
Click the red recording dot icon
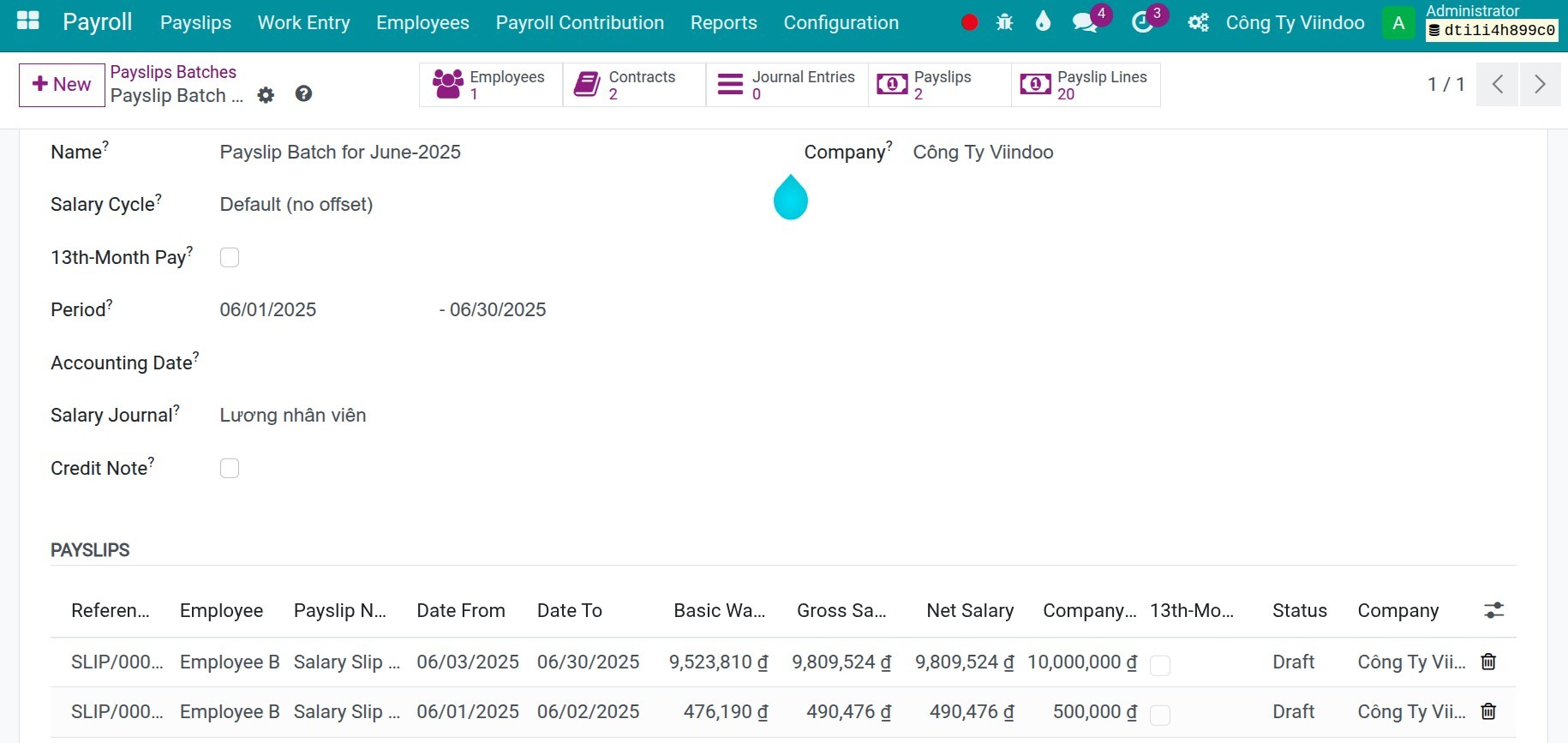tap(969, 23)
